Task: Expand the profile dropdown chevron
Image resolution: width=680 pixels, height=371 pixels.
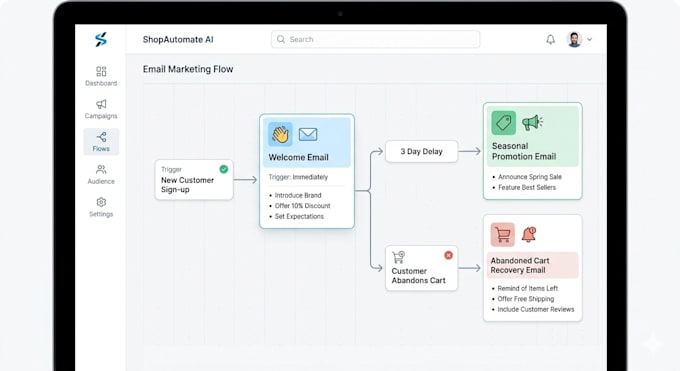Action: click(x=589, y=39)
